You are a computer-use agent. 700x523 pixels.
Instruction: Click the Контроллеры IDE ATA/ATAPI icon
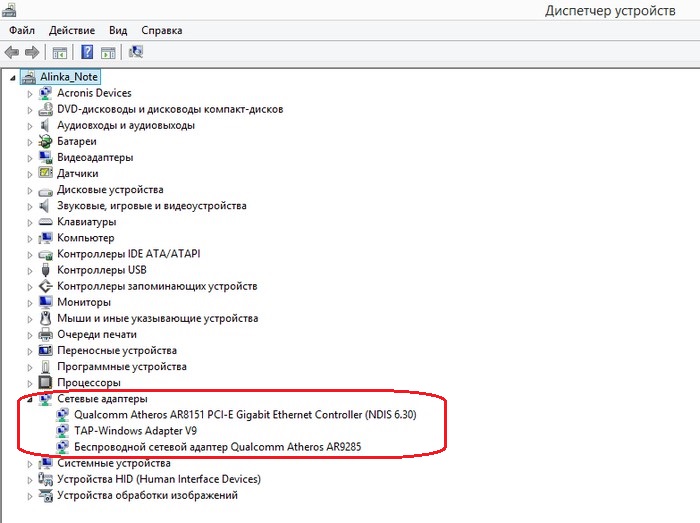pos(45,255)
